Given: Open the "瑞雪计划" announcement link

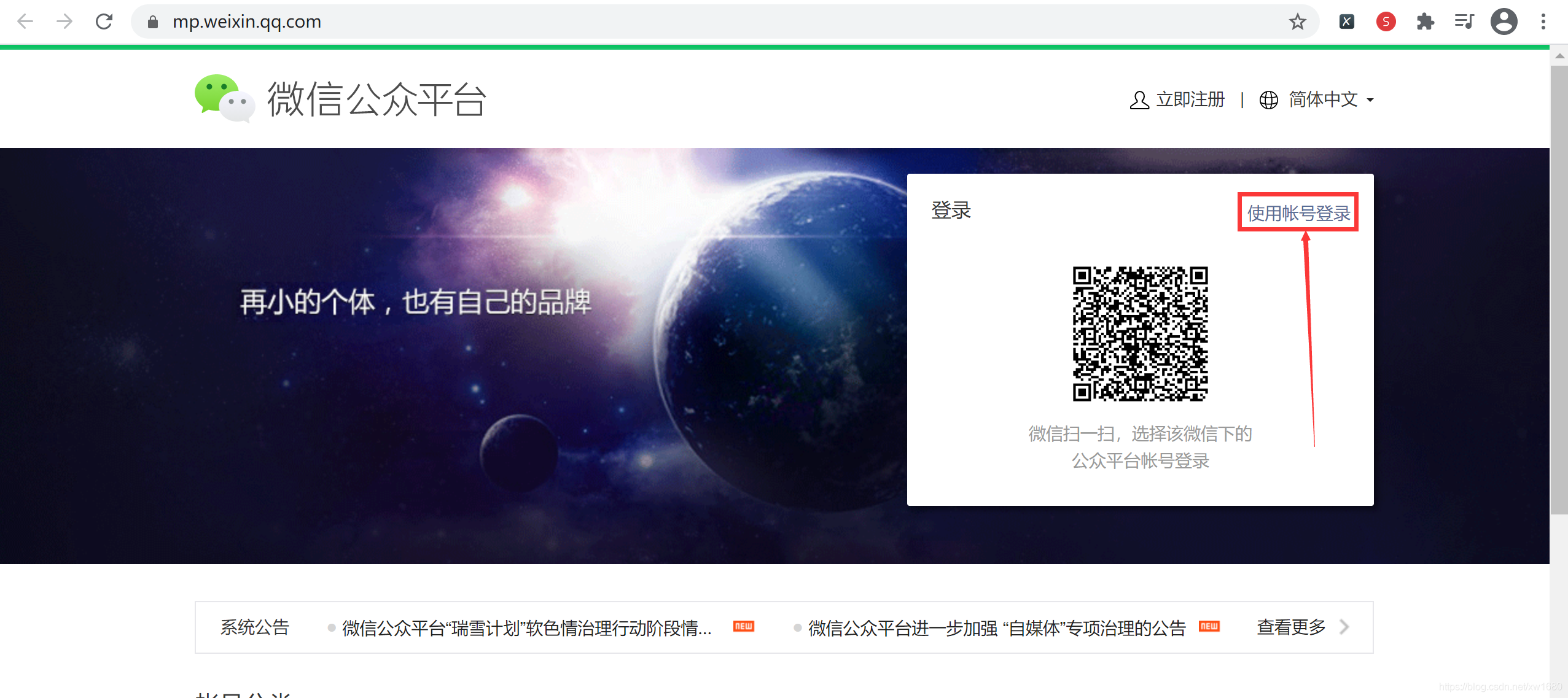Looking at the screenshot, I should [527, 628].
